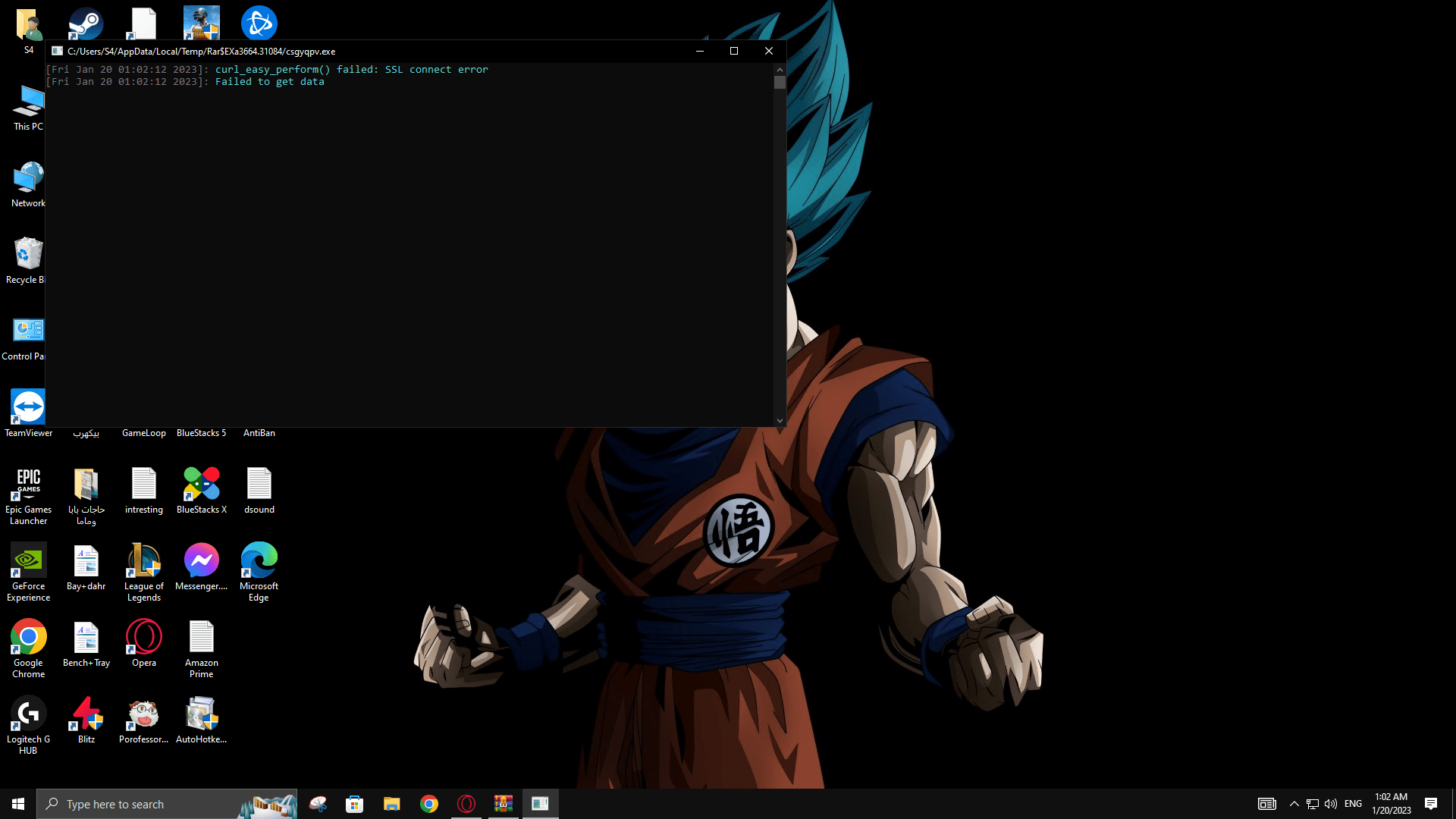Viewport: 1456px width, 819px height.
Task: Open the blank file shortcut on the desktop
Action: [x=143, y=24]
